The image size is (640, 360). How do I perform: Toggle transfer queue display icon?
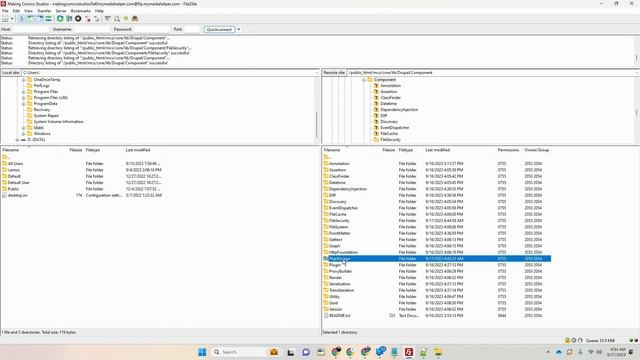coord(49,19)
